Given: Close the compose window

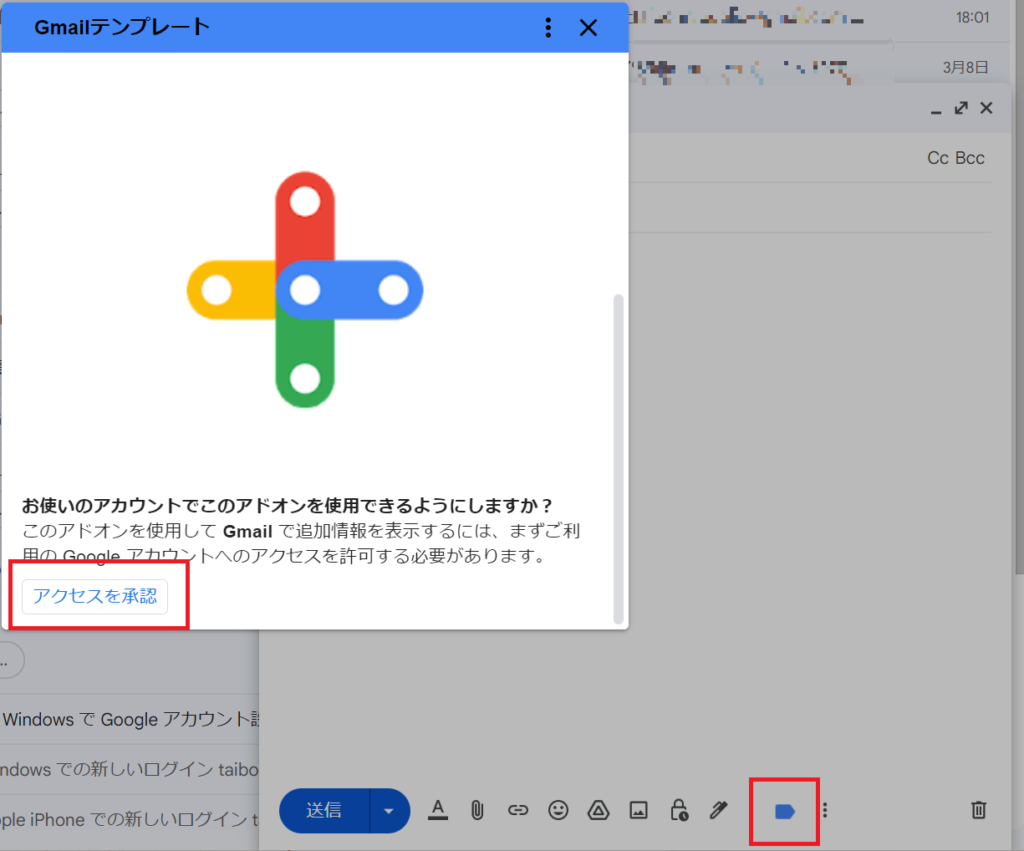Looking at the screenshot, I should tap(986, 108).
